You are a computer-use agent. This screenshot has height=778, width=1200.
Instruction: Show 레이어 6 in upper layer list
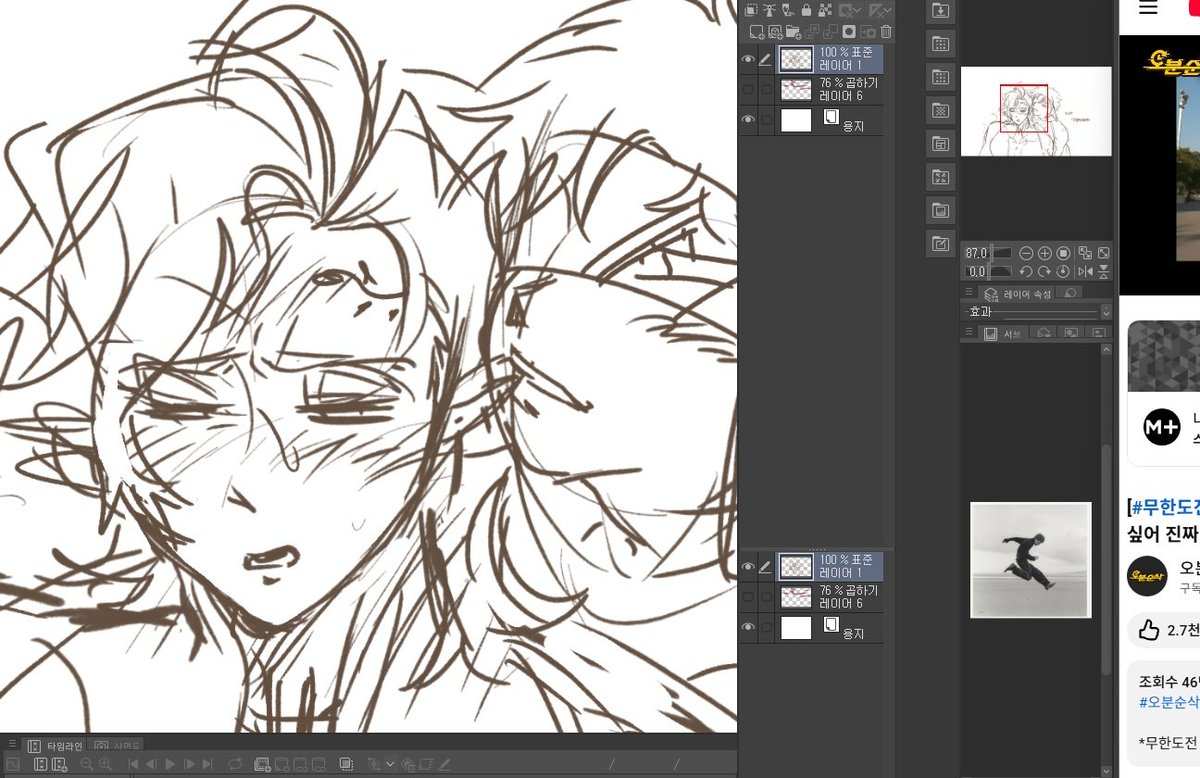[748, 89]
